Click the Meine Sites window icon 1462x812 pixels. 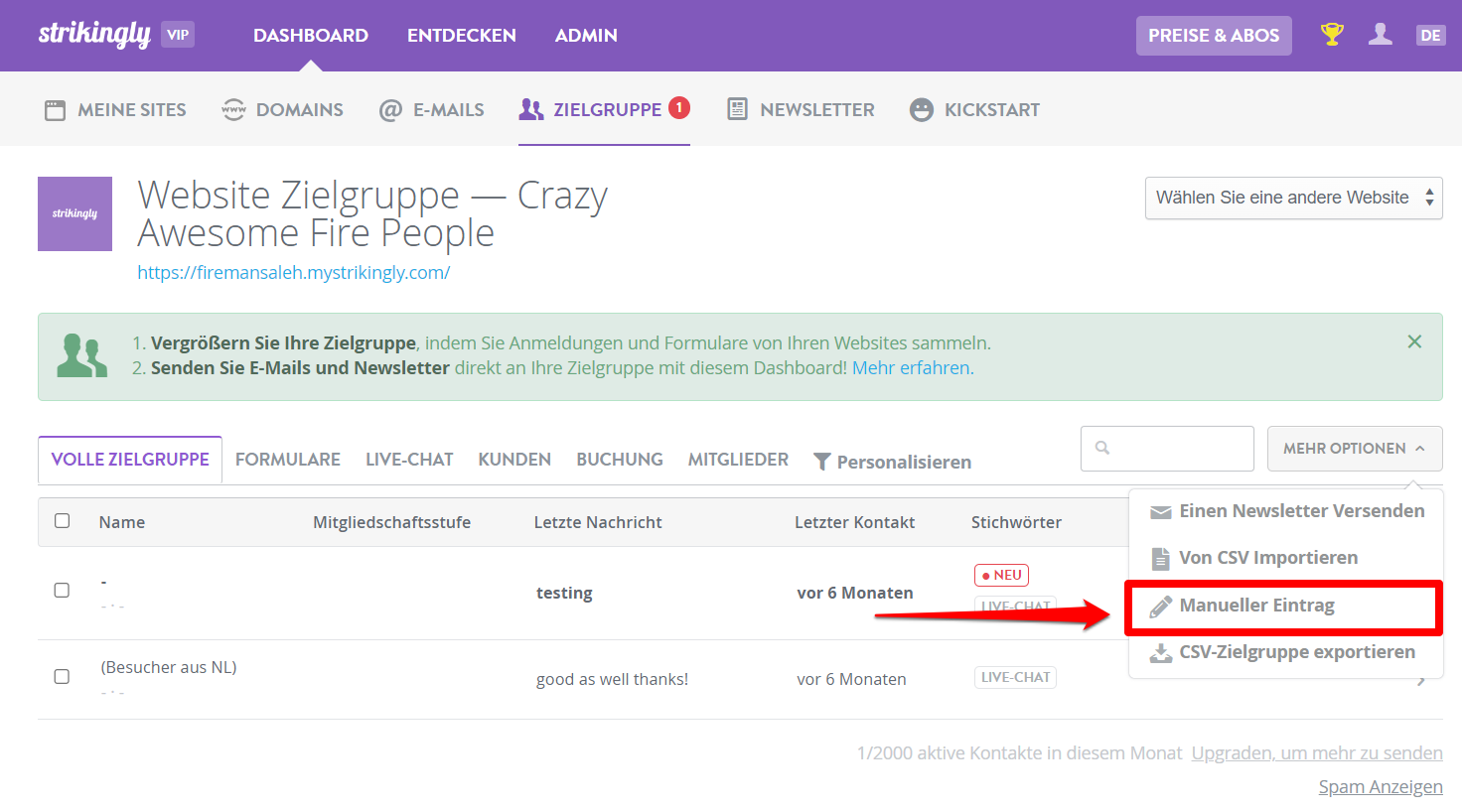[x=55, y=110]
